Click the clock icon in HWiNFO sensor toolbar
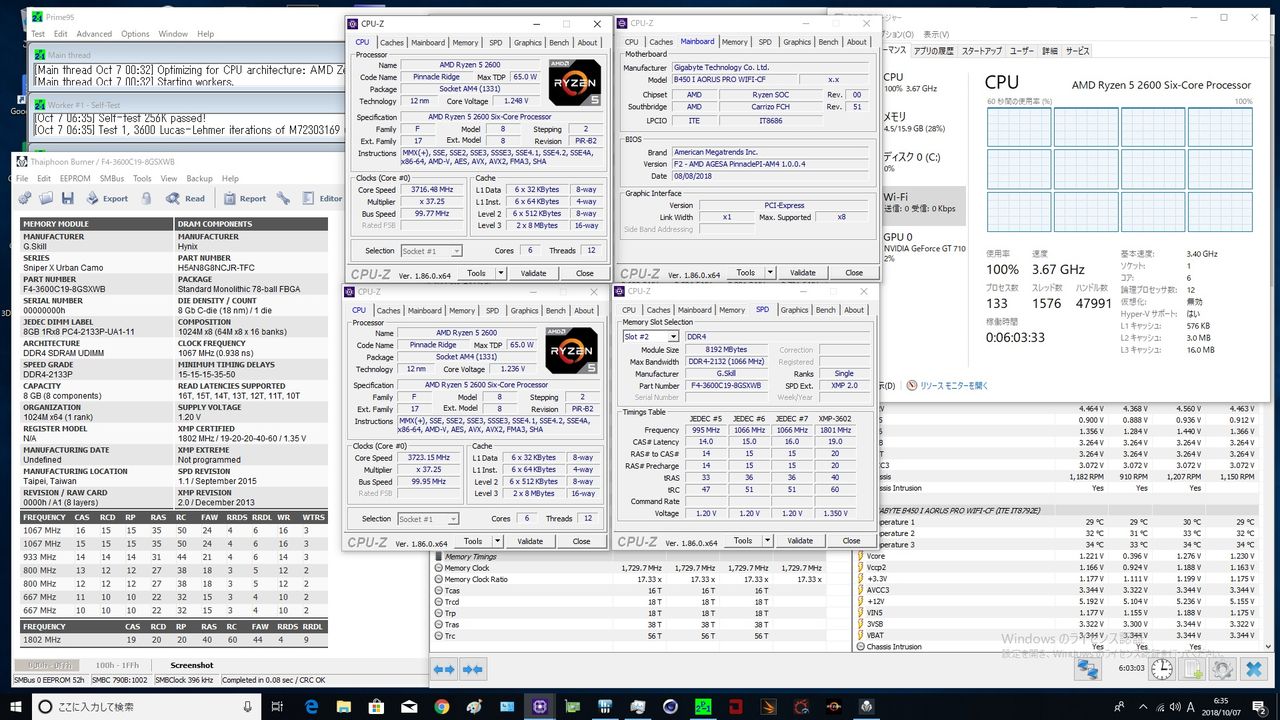 [1162, 669]
